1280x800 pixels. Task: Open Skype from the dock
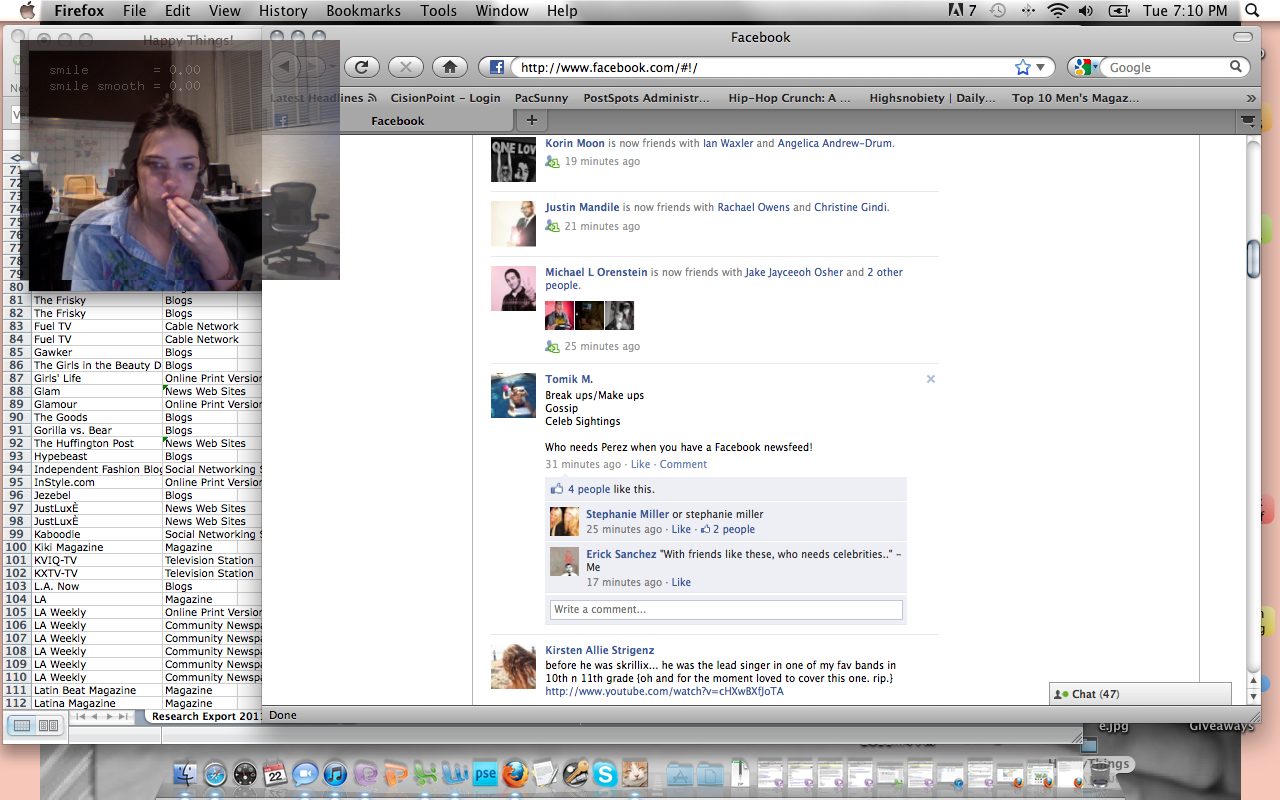(x=604, y=774)
